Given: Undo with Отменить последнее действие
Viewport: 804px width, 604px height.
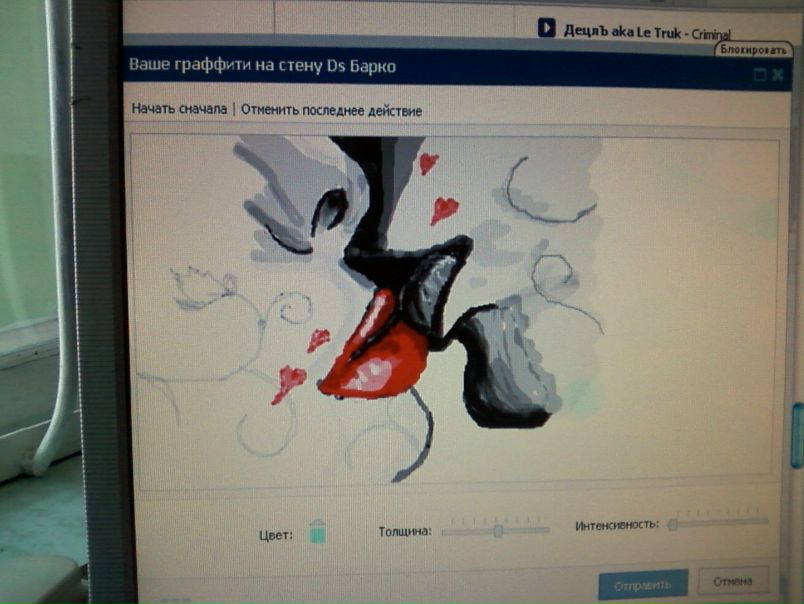Looking at the screenshot, I should tap(331, 110).
